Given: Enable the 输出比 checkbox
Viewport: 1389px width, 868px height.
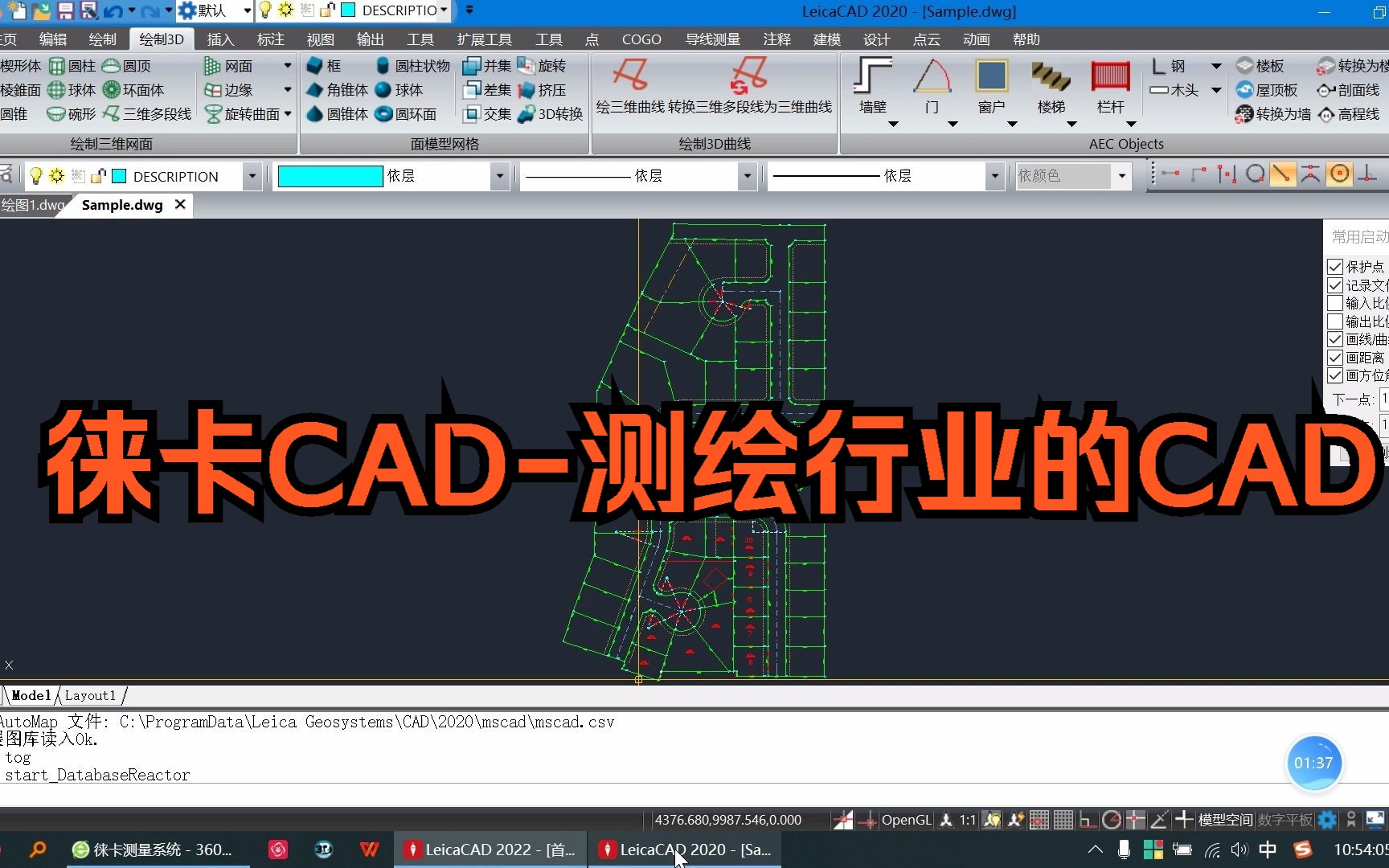Looking at the screenshot, I should tap(1335, 321).
